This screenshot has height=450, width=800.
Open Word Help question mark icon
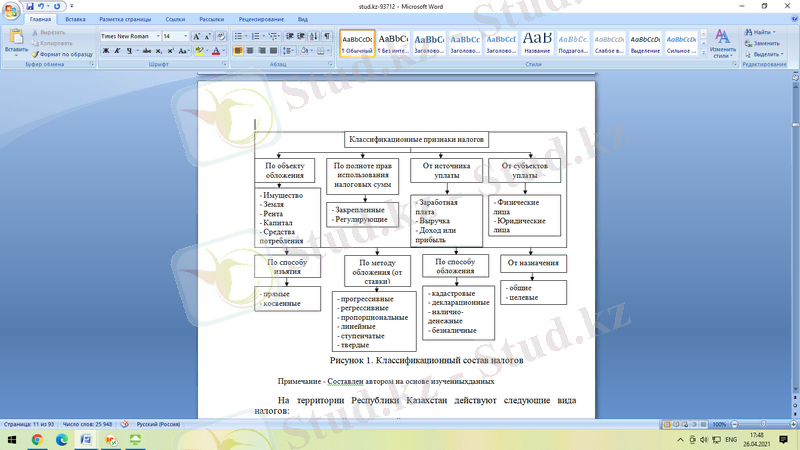(x=794, y=19)
